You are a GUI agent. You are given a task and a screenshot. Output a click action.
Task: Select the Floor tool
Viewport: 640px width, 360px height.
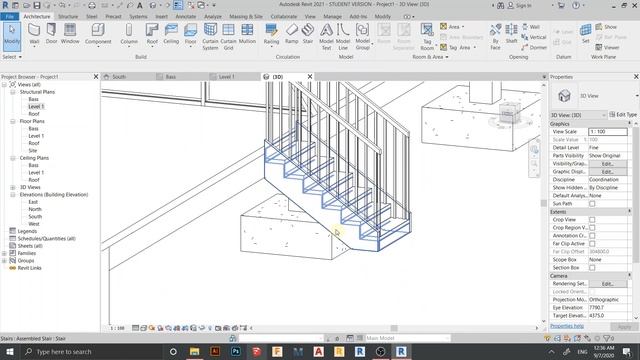point(190,33)
